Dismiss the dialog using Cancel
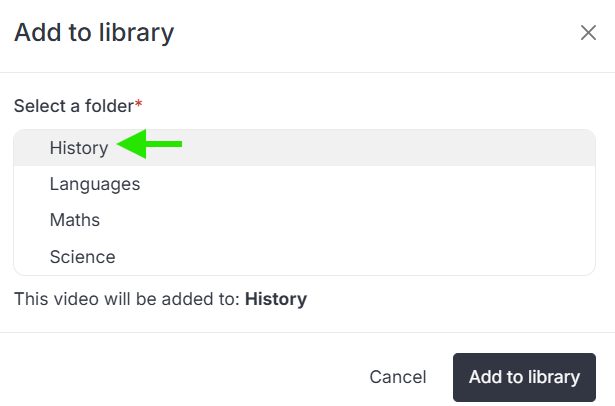 click(398, 377)
